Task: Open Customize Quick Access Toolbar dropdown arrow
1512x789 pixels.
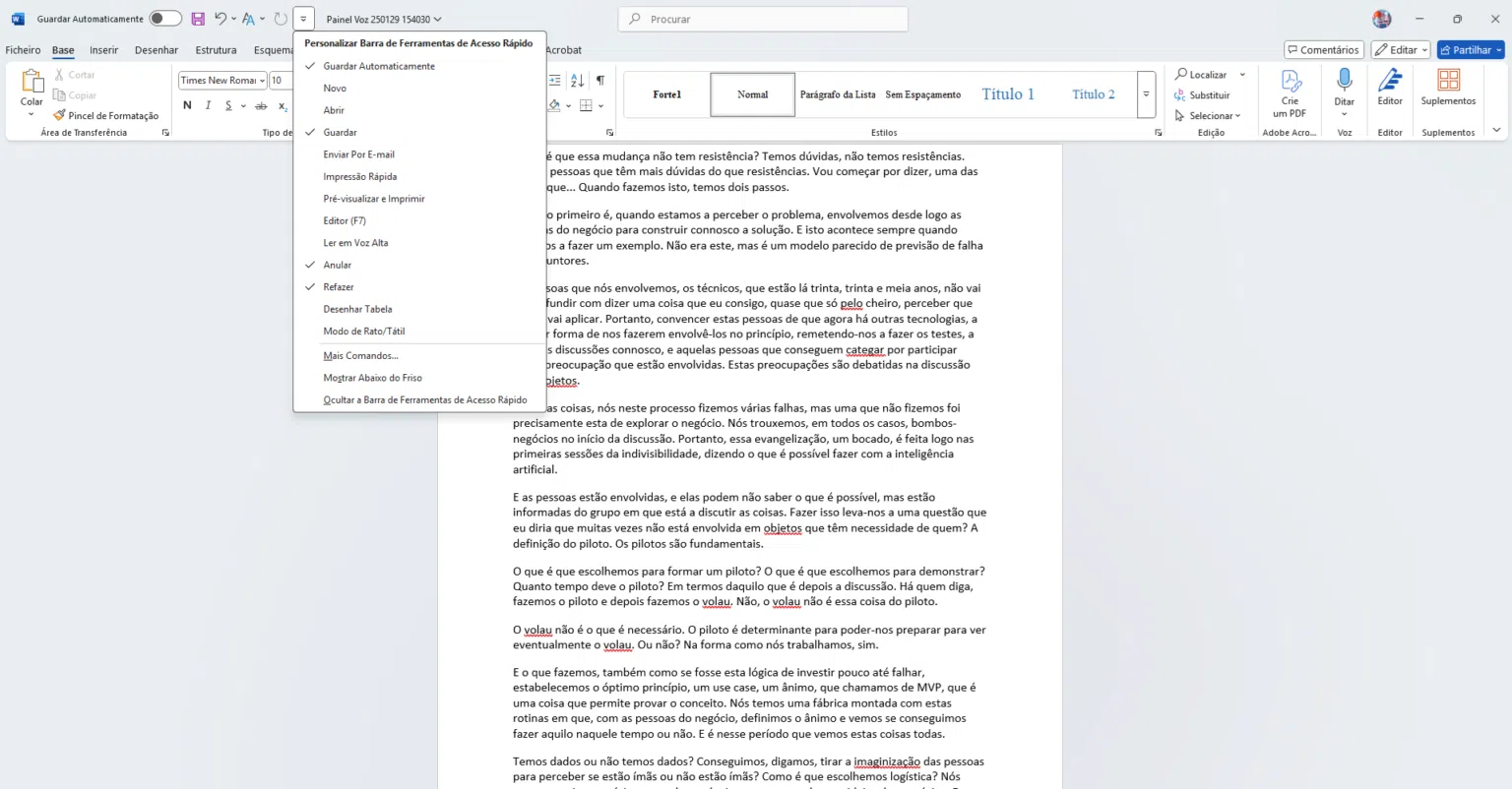Action: tap(303, 19)
